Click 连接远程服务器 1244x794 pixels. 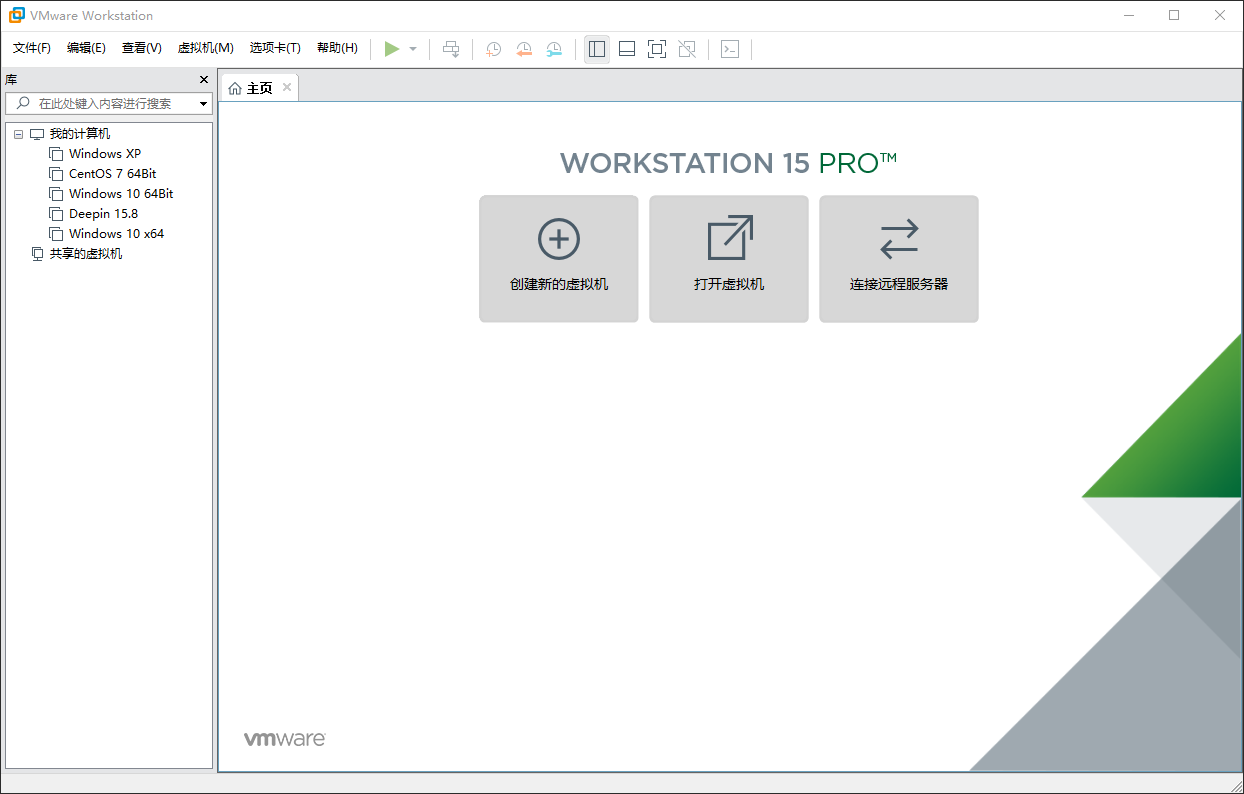tap(898, 258)
